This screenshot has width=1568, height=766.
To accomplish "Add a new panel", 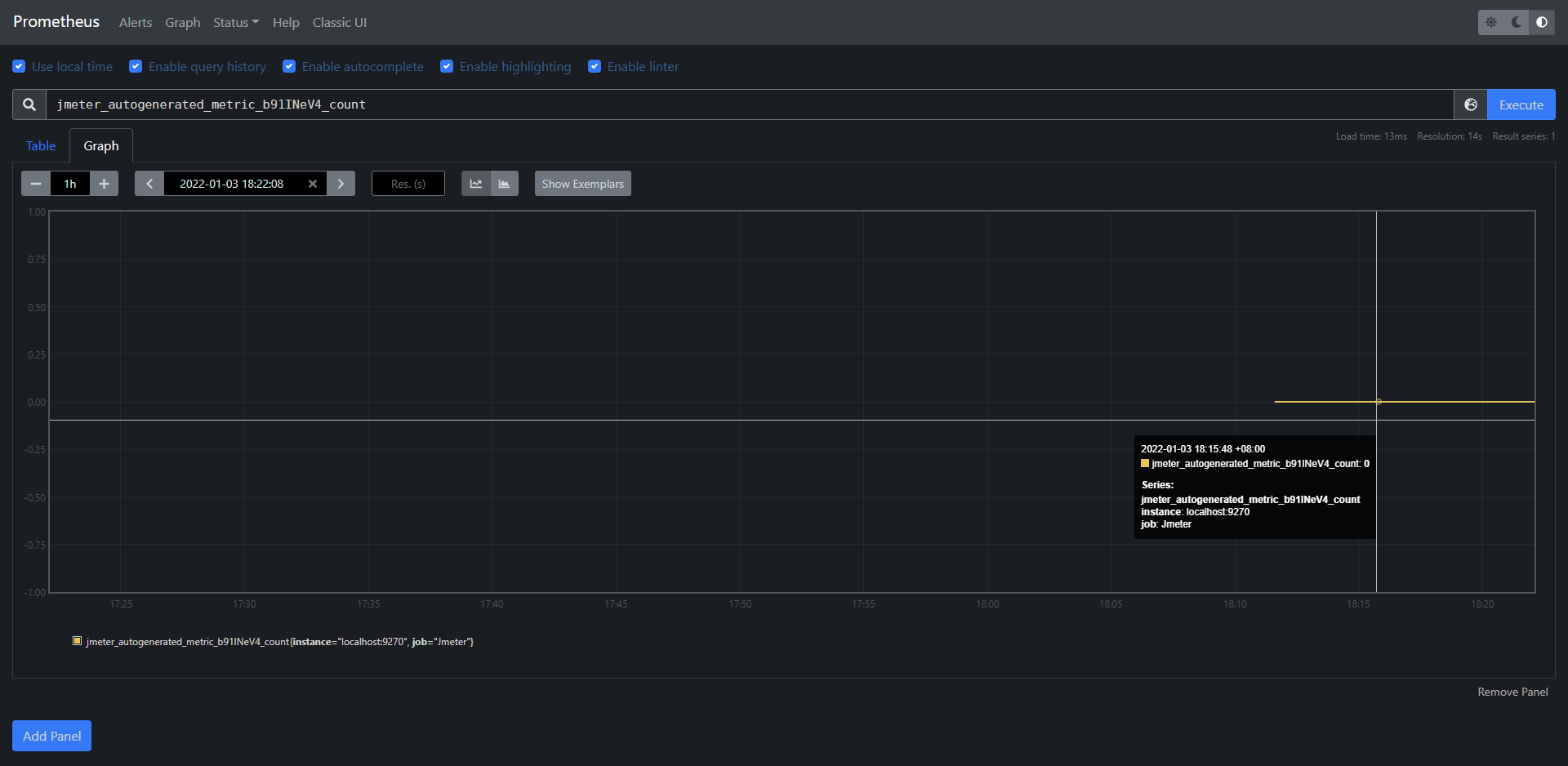I will click(x=51, y=736).
